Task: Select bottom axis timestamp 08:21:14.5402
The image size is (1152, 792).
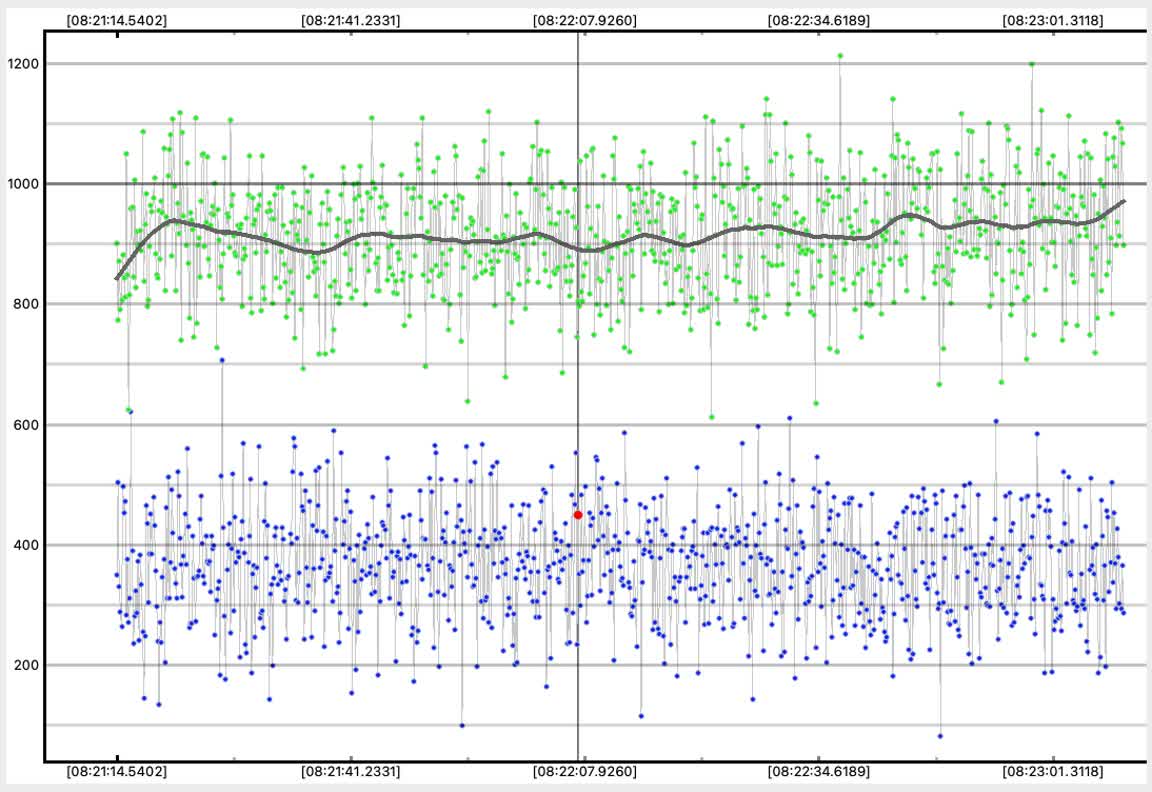Action: 117,772
